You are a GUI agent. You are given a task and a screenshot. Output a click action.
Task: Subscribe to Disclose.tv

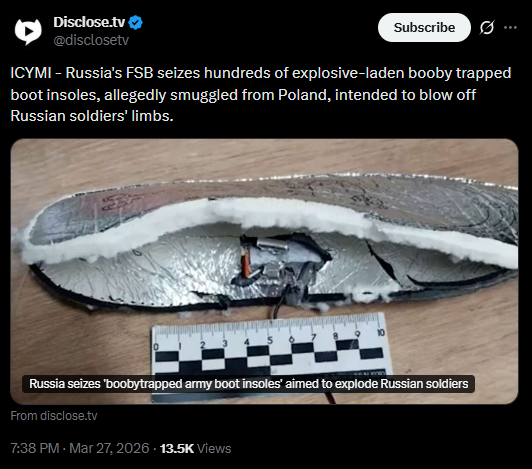pyautogui.click(x=424, y=27)
